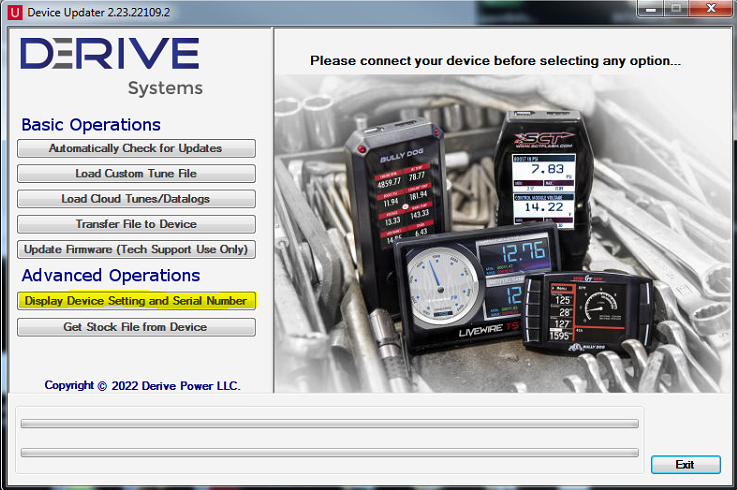
Task: Click 'Copyright © 2022 Derive Power LLC.' text
Action: (x=142, y=386)
